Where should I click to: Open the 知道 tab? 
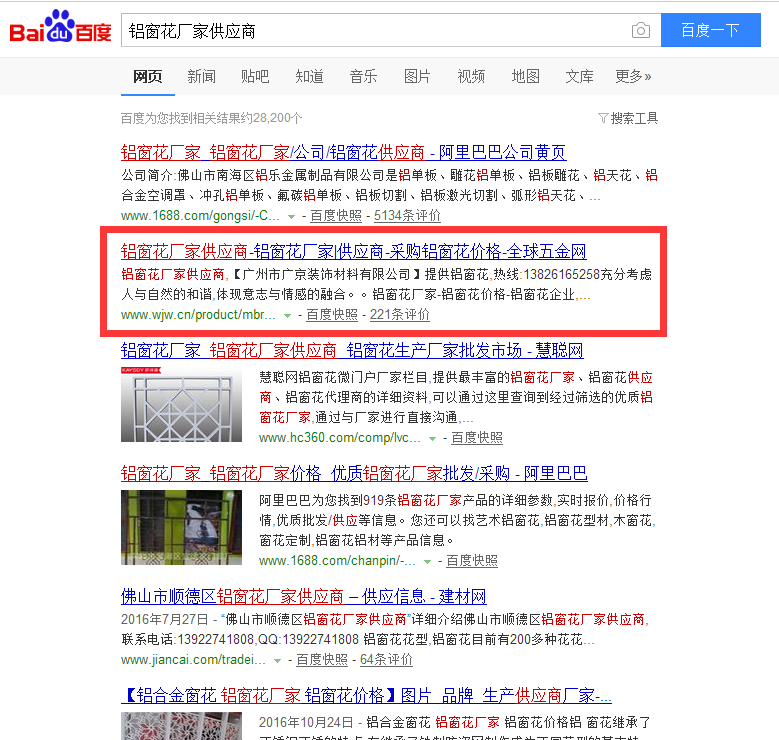click(x=309, y=77)
